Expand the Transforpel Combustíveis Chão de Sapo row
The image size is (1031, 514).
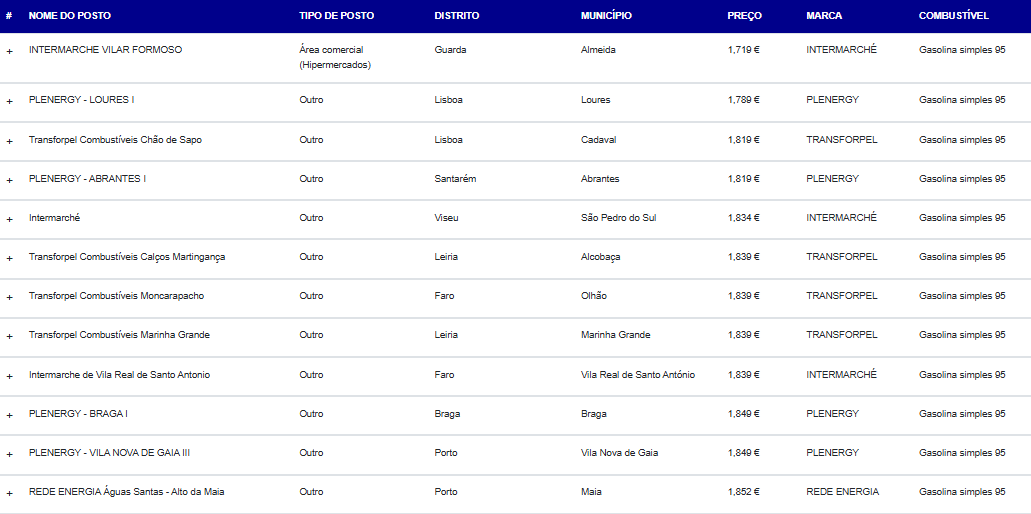pyautogui.click(x=9, y=141)
